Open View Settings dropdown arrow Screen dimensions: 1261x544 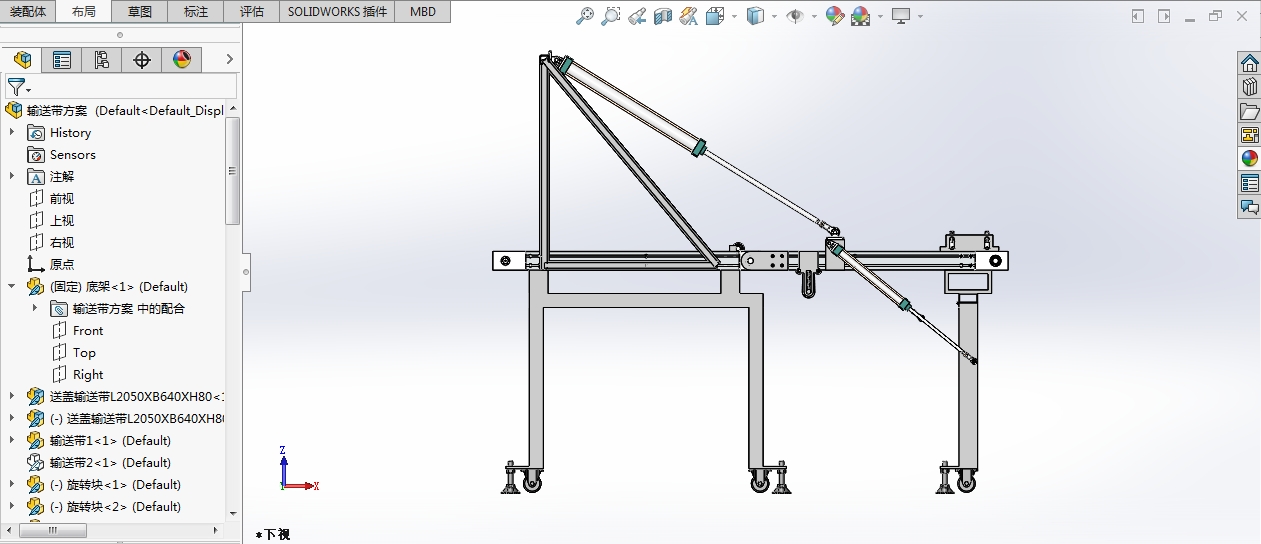click(920, 17)
